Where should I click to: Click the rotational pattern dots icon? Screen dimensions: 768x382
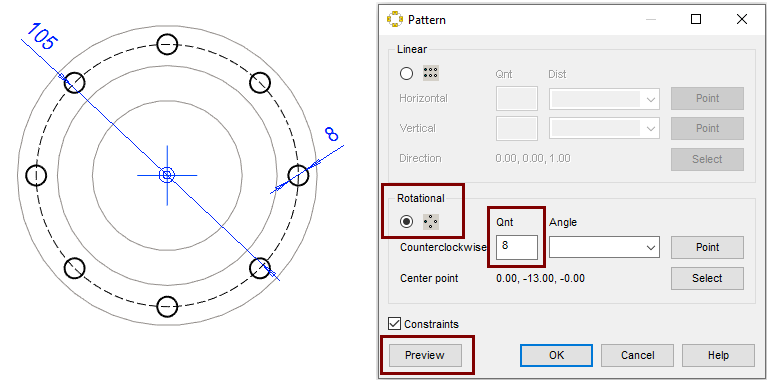pyautogui.click(x=431, y=222)
